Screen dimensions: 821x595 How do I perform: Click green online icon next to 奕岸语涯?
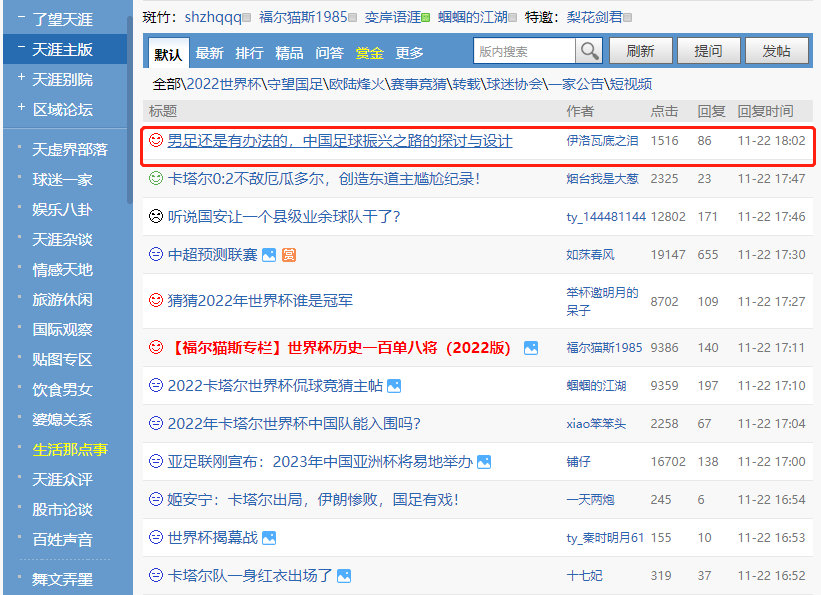426,18
